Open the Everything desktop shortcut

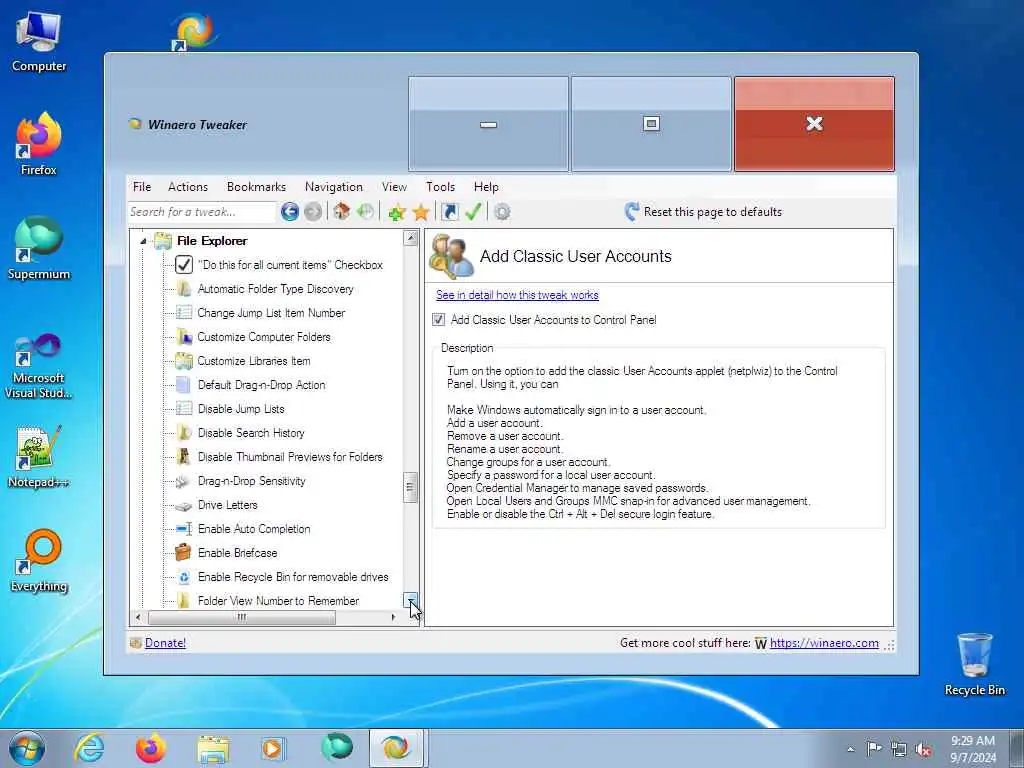(x=39, y=560)
